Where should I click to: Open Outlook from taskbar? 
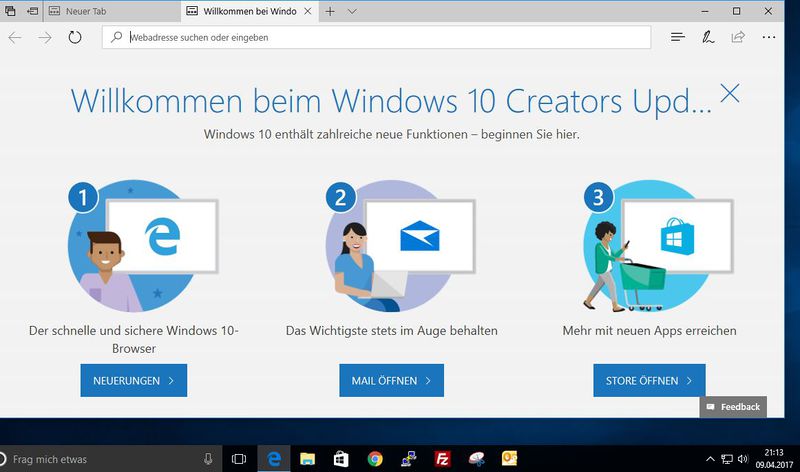510,459
